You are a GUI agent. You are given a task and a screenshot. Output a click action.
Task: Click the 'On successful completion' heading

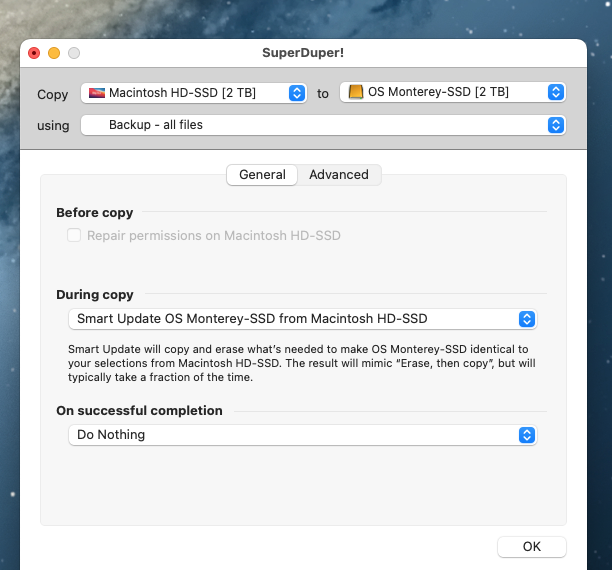(x=139, y=411)
